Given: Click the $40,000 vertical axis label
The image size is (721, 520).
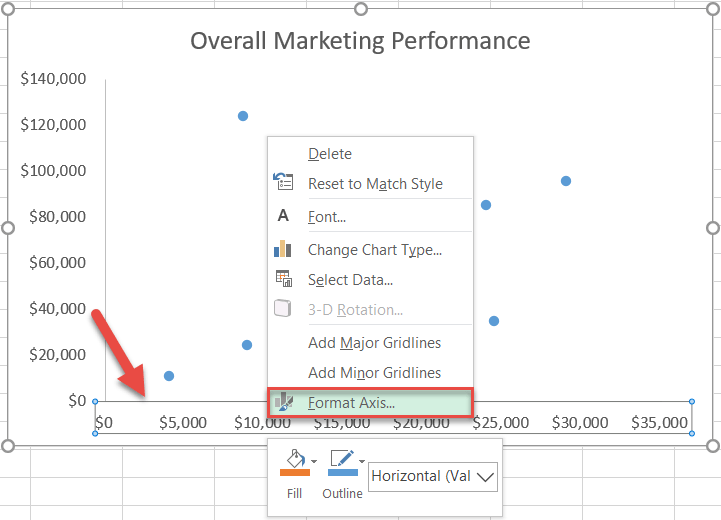Looking at the screenshot, I should click(57, 309).
